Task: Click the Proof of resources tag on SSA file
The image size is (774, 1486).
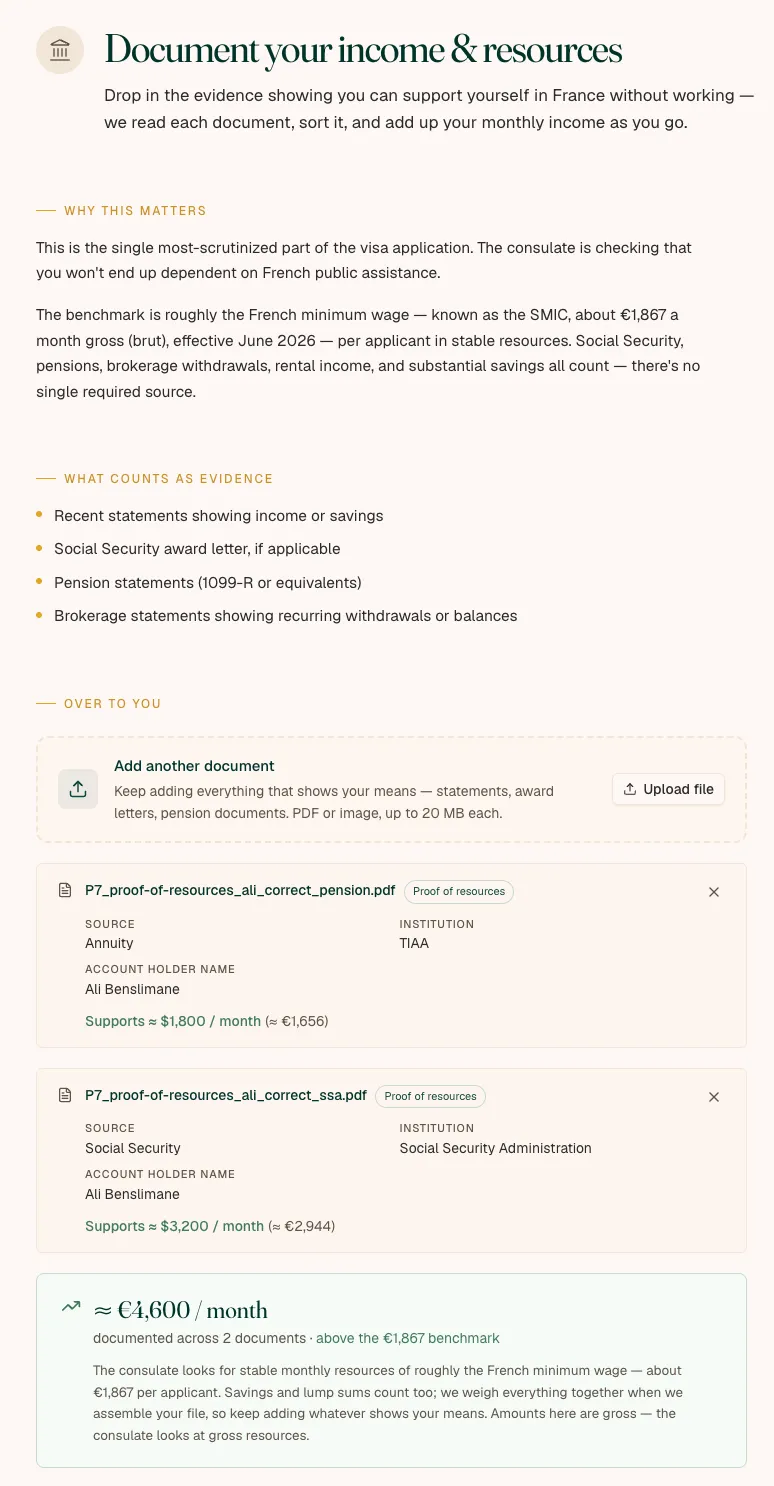Action: click(x=430, y=1096)
